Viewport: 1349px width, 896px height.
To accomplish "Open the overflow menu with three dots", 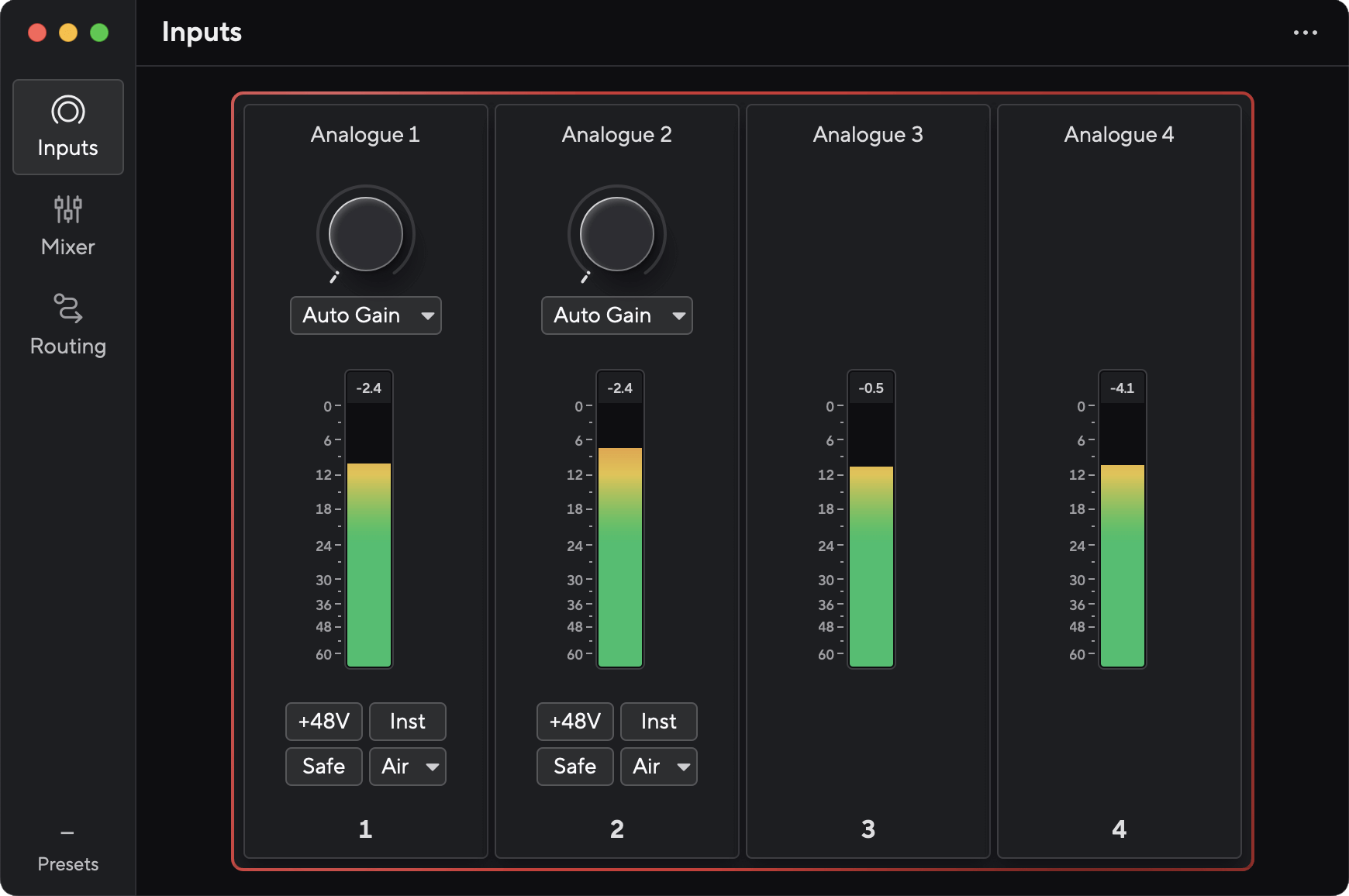I will [x=1305, y=32].
